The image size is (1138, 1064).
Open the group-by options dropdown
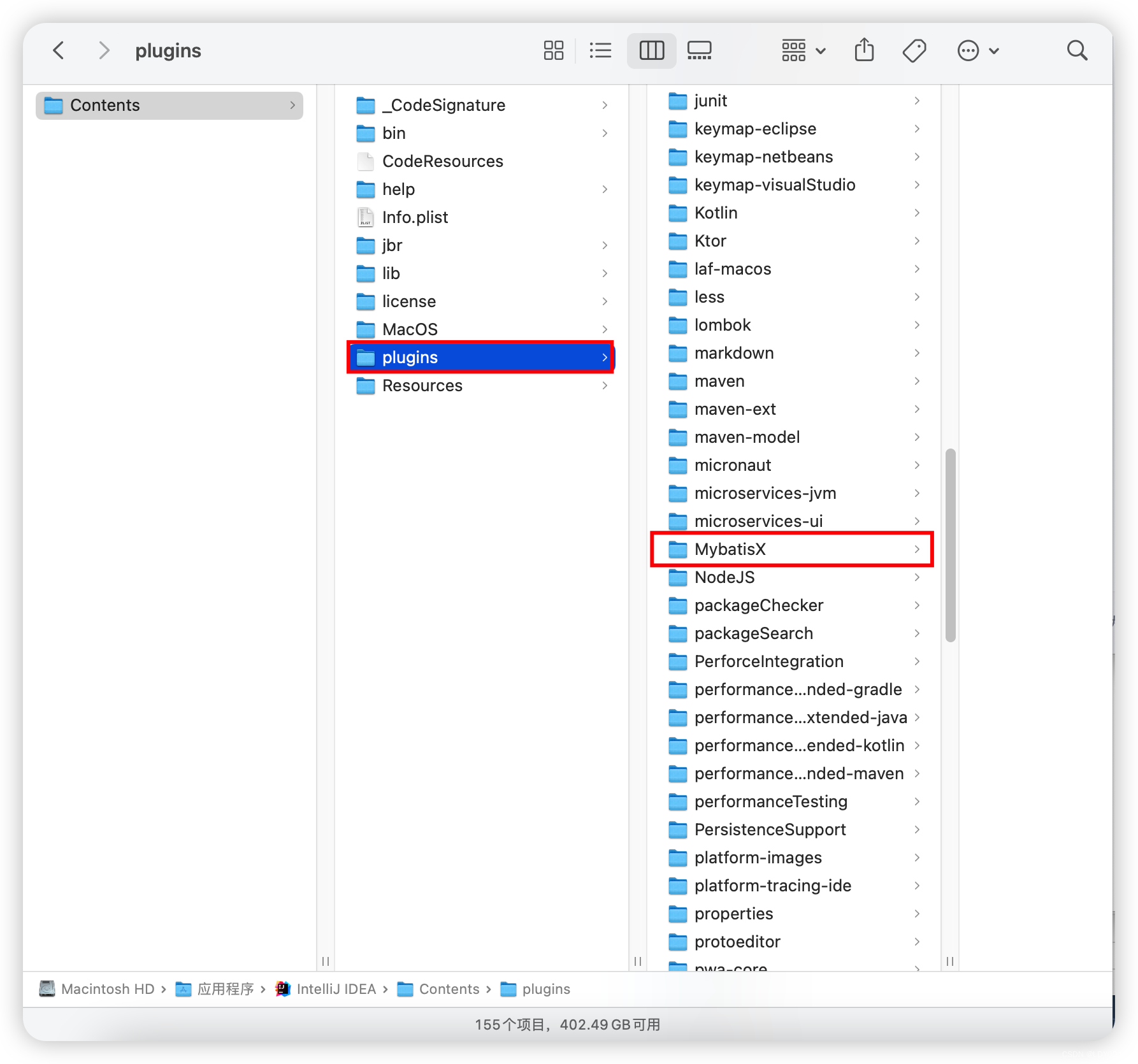point(803,50)
